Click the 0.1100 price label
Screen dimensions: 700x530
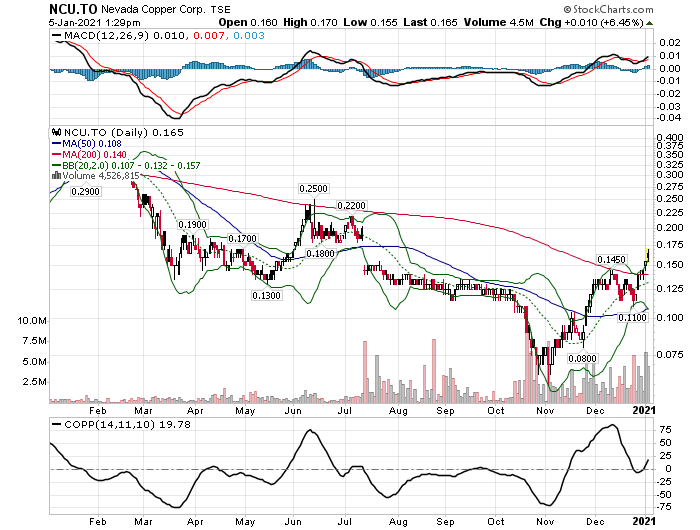pyautogui.click(x=632, y=317)
